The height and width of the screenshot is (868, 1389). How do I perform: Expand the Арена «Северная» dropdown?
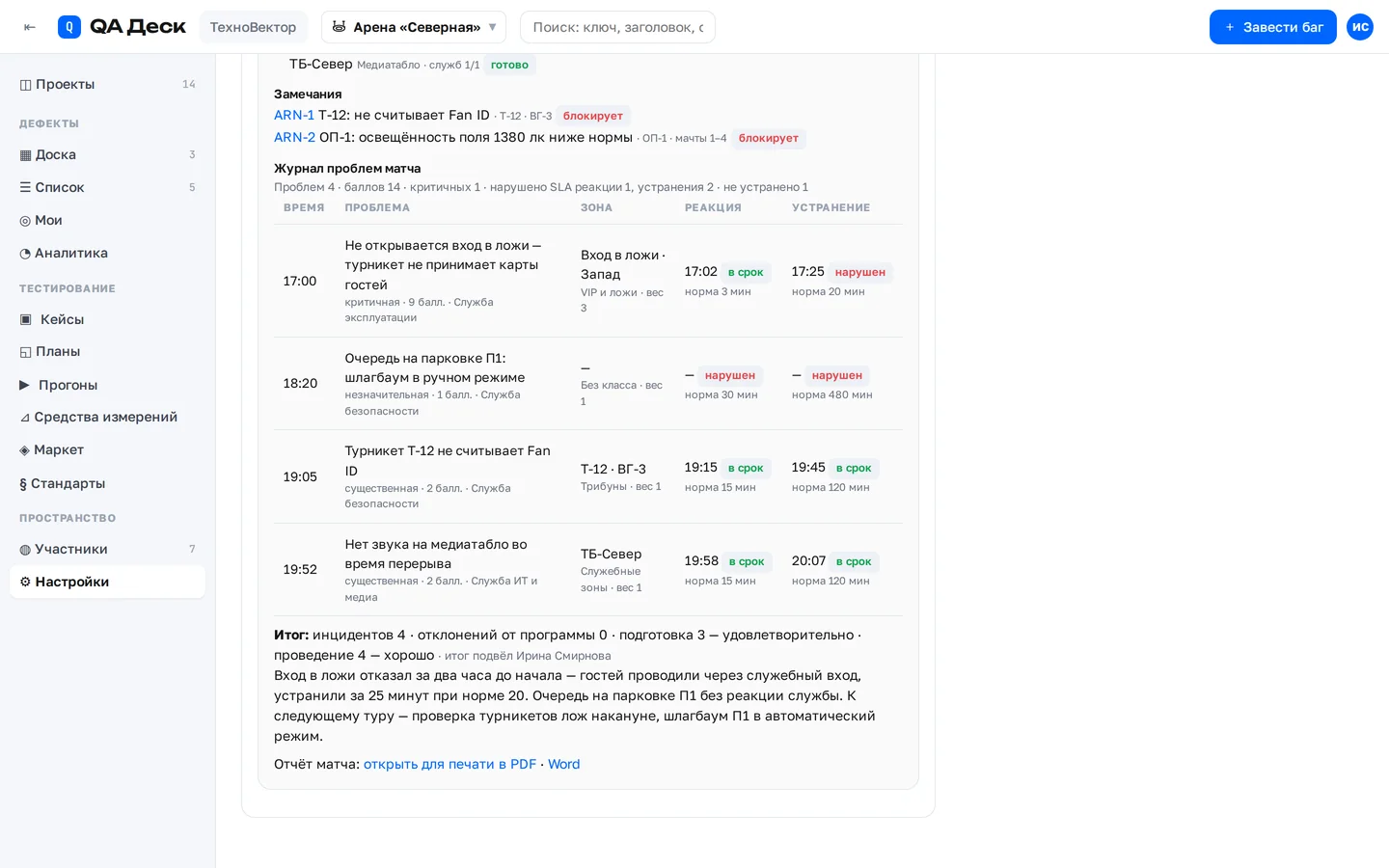[x=414, y=27]
